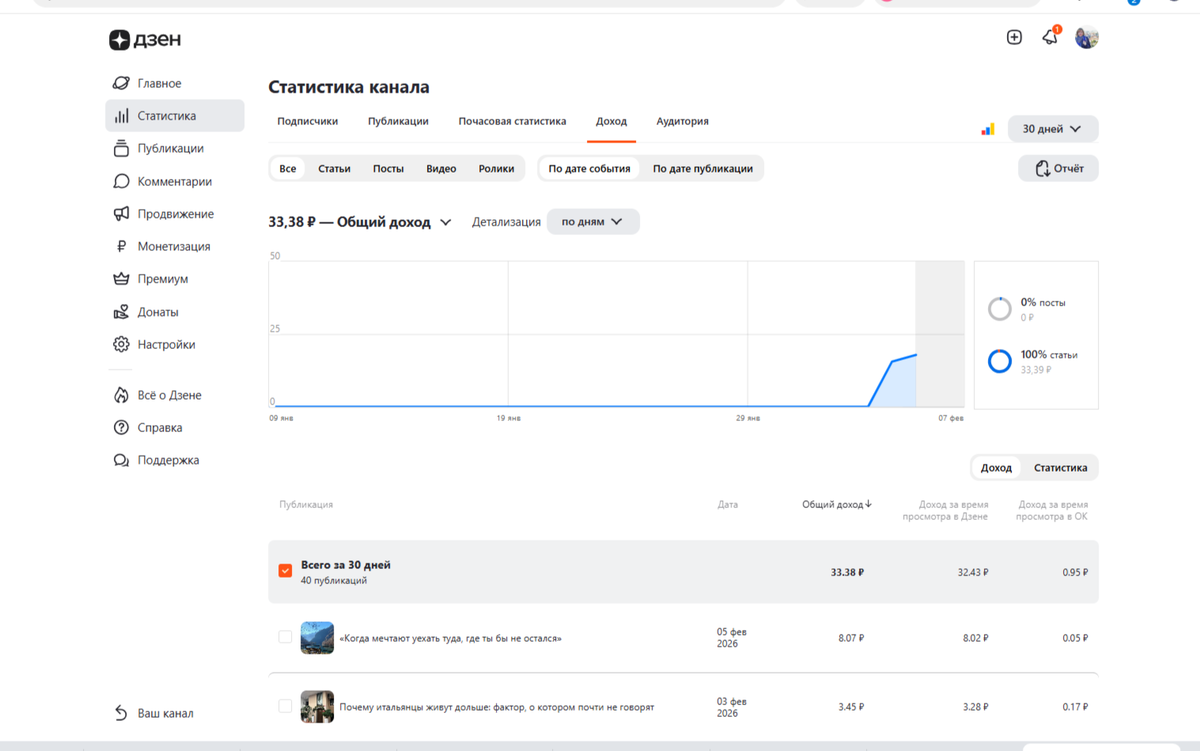Open the profile avatar menu
Viewport: 1200px width, 751px height.
1087,38
